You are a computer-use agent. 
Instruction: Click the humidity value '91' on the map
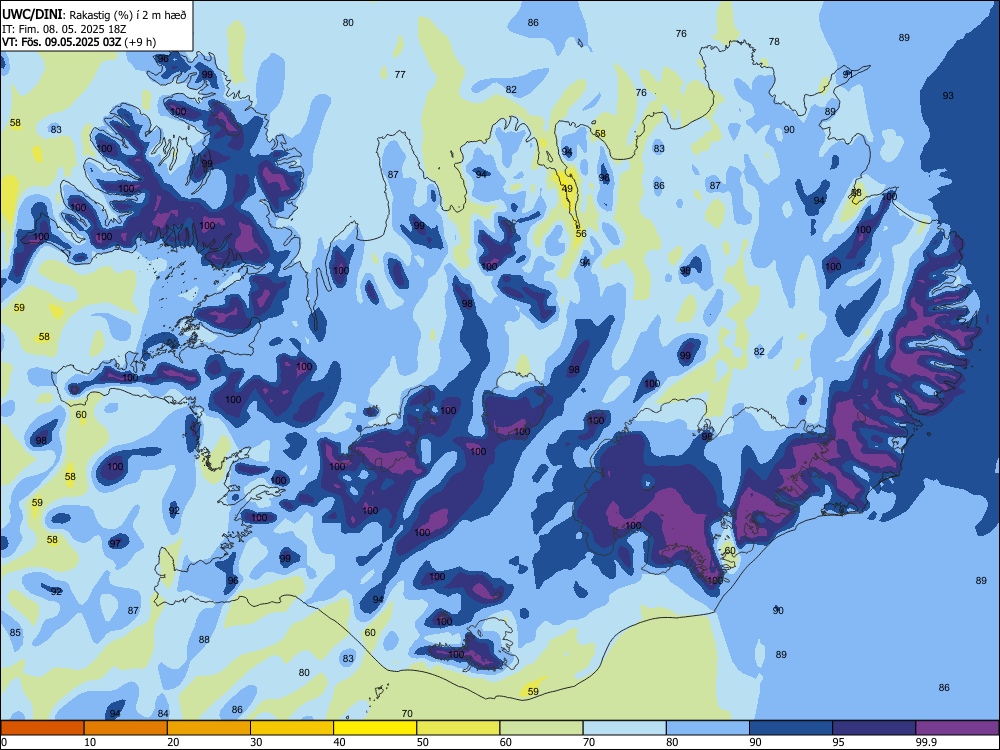tap(848, 74)
